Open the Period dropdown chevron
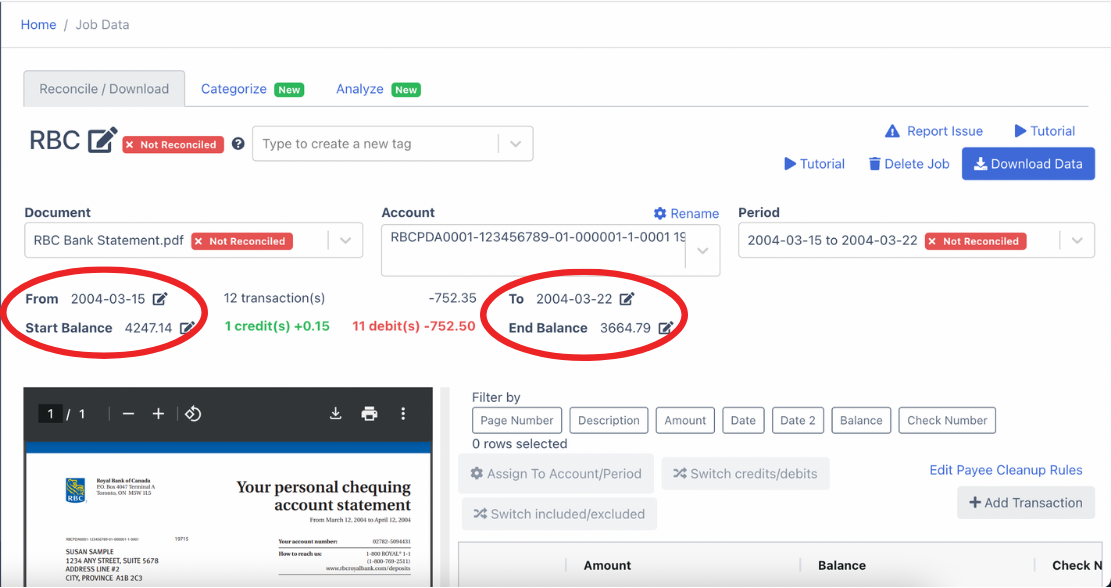 (1077, 241)
